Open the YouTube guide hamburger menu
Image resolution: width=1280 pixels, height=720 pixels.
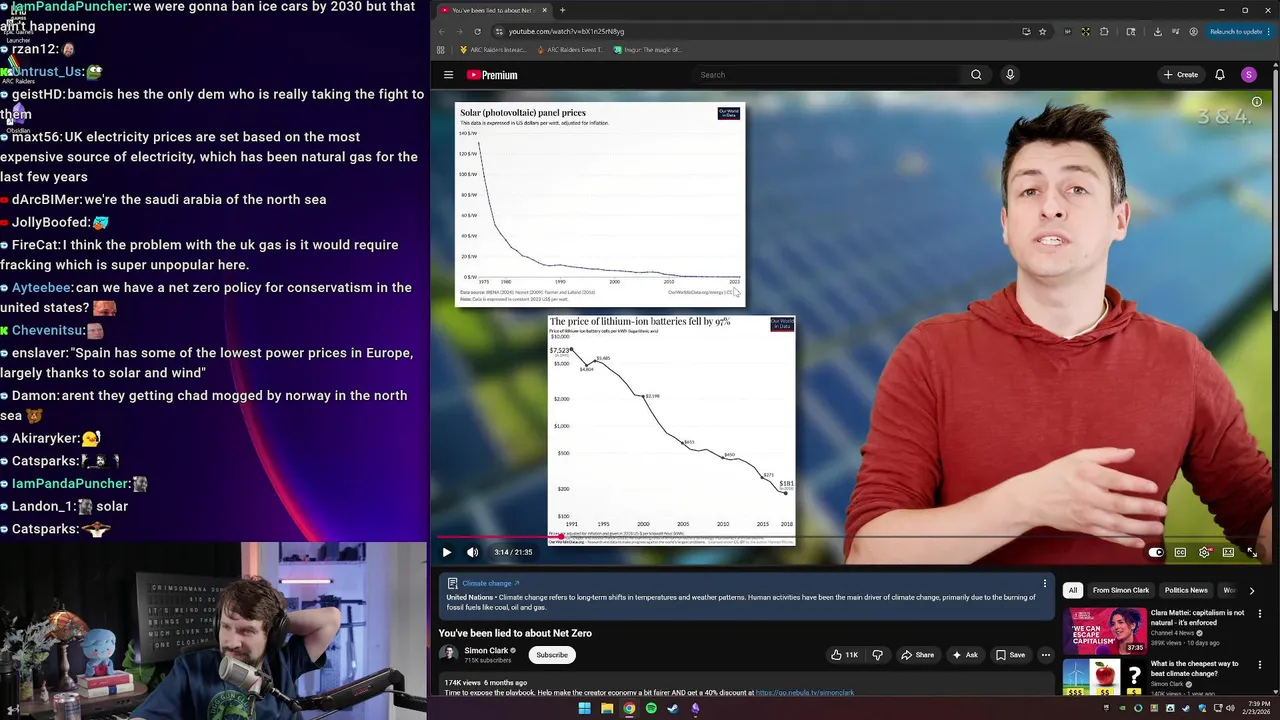448,75
